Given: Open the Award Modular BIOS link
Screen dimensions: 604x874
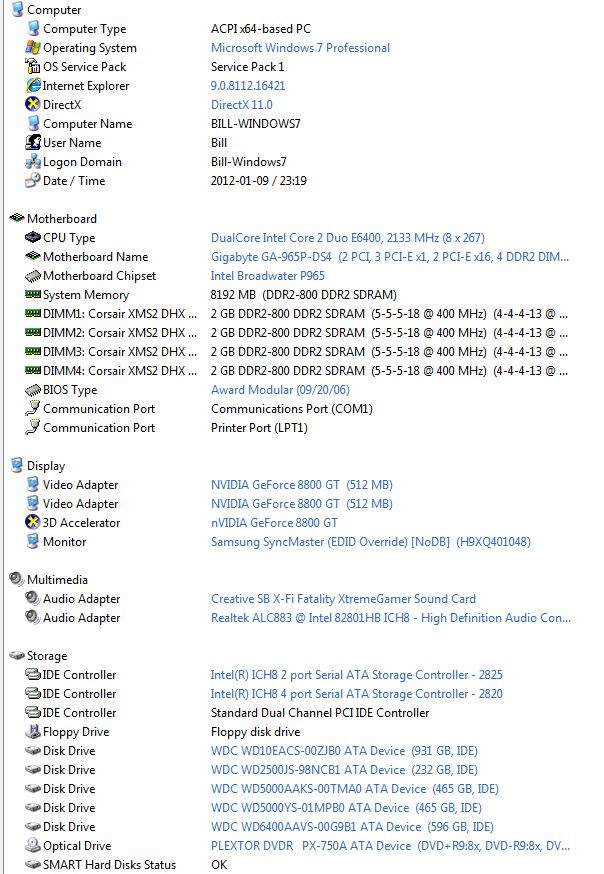Looking at the screenshot, I should pyautogui.click(x=280, y=390).
